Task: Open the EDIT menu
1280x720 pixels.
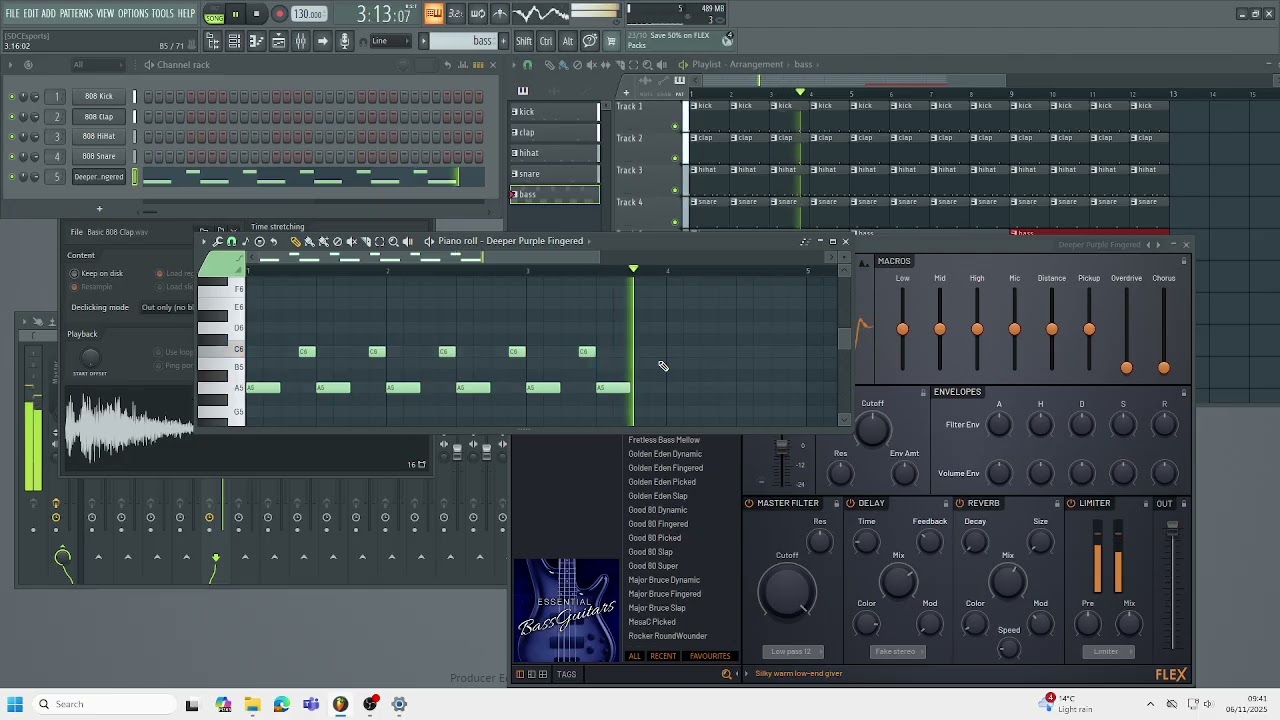Action: click(x=31, y=14)
